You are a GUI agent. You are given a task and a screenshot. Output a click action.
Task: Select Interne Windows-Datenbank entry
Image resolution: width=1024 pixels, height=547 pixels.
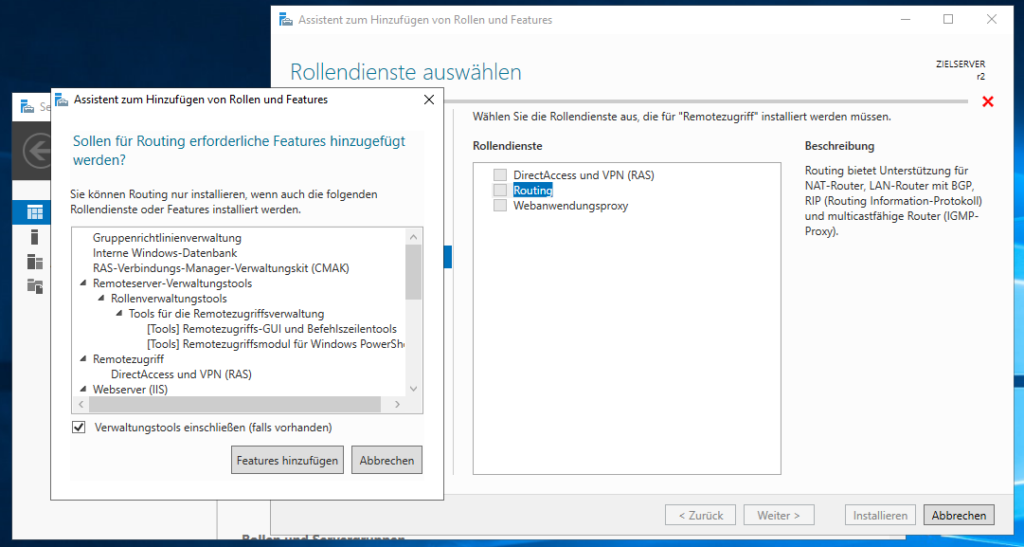pyautogui.click(x=165, y=253)
